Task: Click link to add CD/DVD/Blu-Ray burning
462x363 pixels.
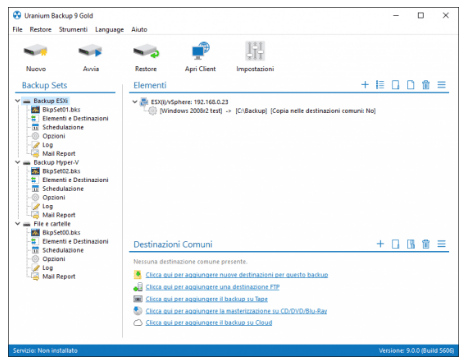Action: tap(236, 311)
